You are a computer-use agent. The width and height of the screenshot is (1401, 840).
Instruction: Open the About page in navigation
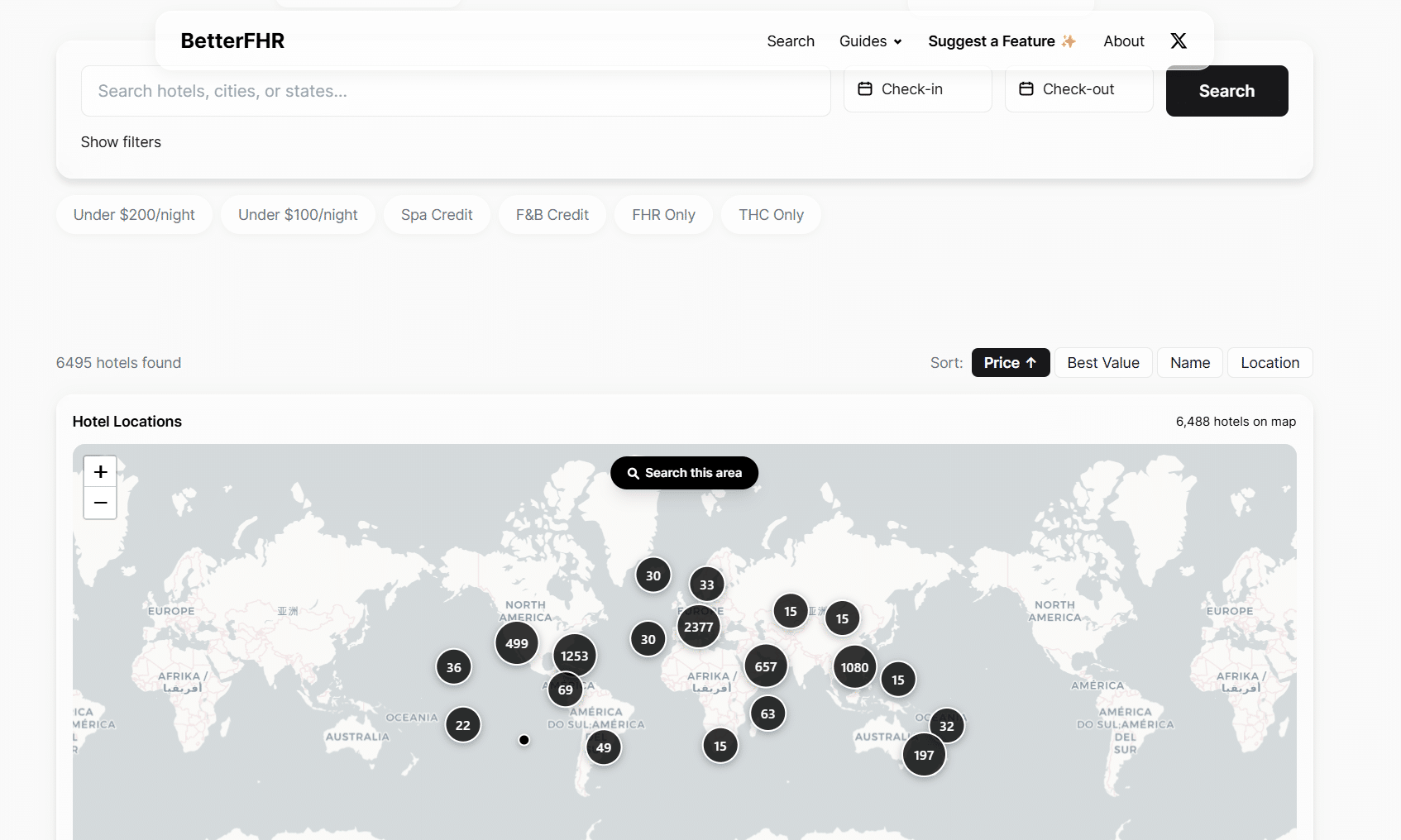[x=1123, y=41]
